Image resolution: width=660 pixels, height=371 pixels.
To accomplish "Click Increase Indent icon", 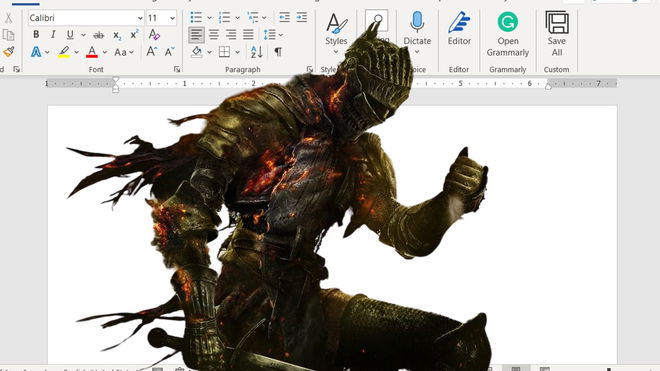I will click(302, 17).
